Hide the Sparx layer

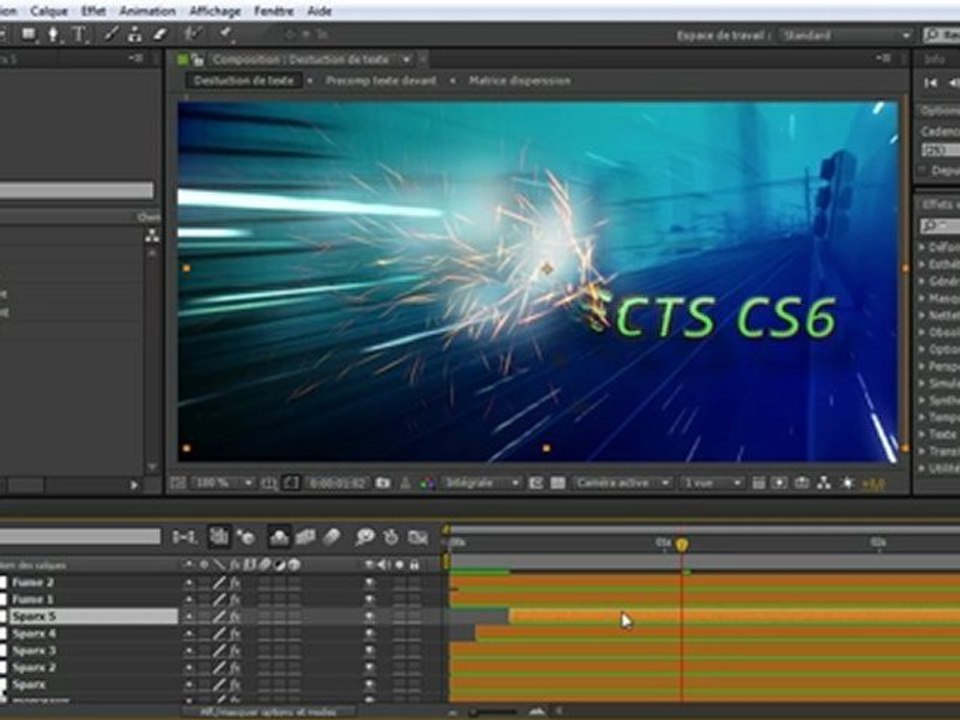pyautogui.click(x=370, y=686)
